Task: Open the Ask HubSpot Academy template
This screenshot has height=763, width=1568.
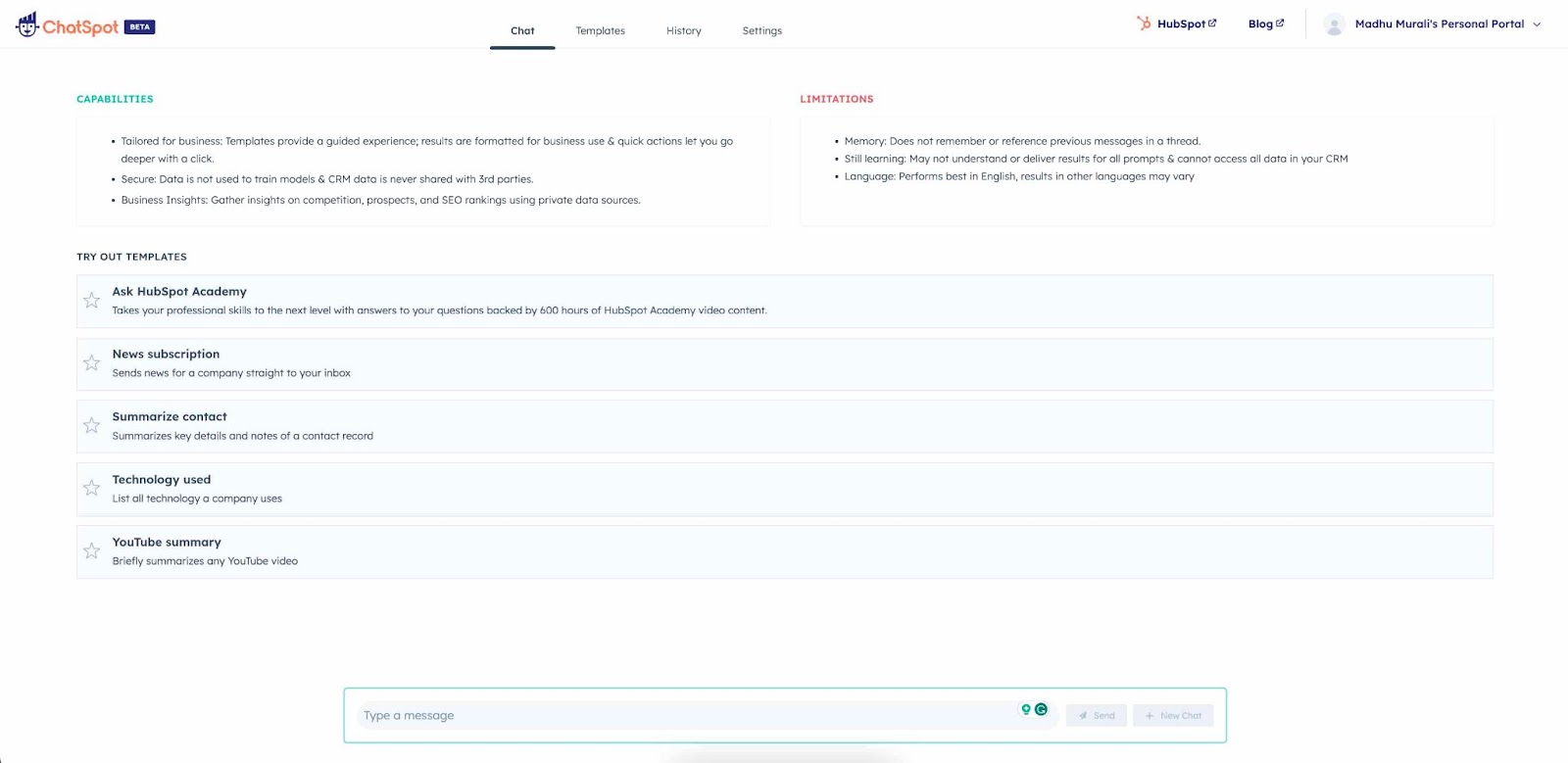Action: (784, 301)
